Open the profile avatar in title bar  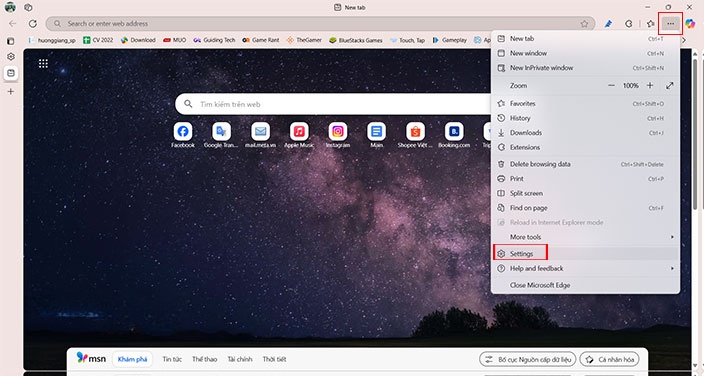10,7
